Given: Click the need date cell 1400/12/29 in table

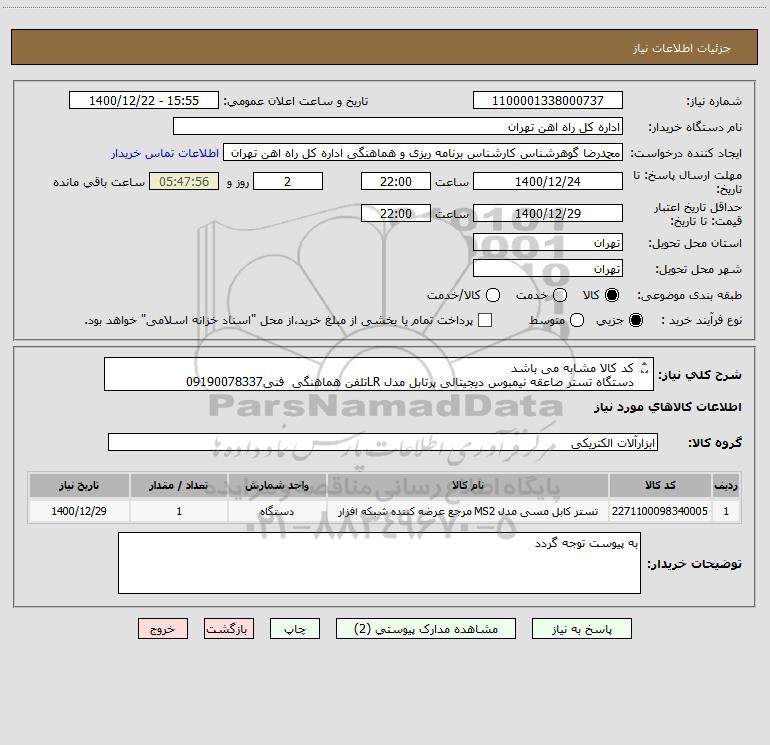Looking at the screenshot, I should pos(79,511).
